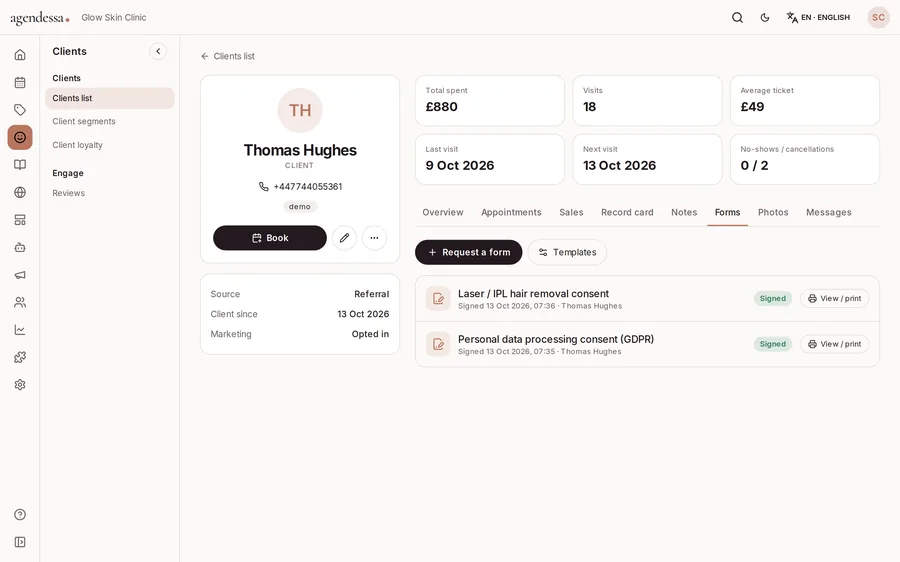
Task: Open the settings gear in sidebar
Action: [x=20, y=385]
